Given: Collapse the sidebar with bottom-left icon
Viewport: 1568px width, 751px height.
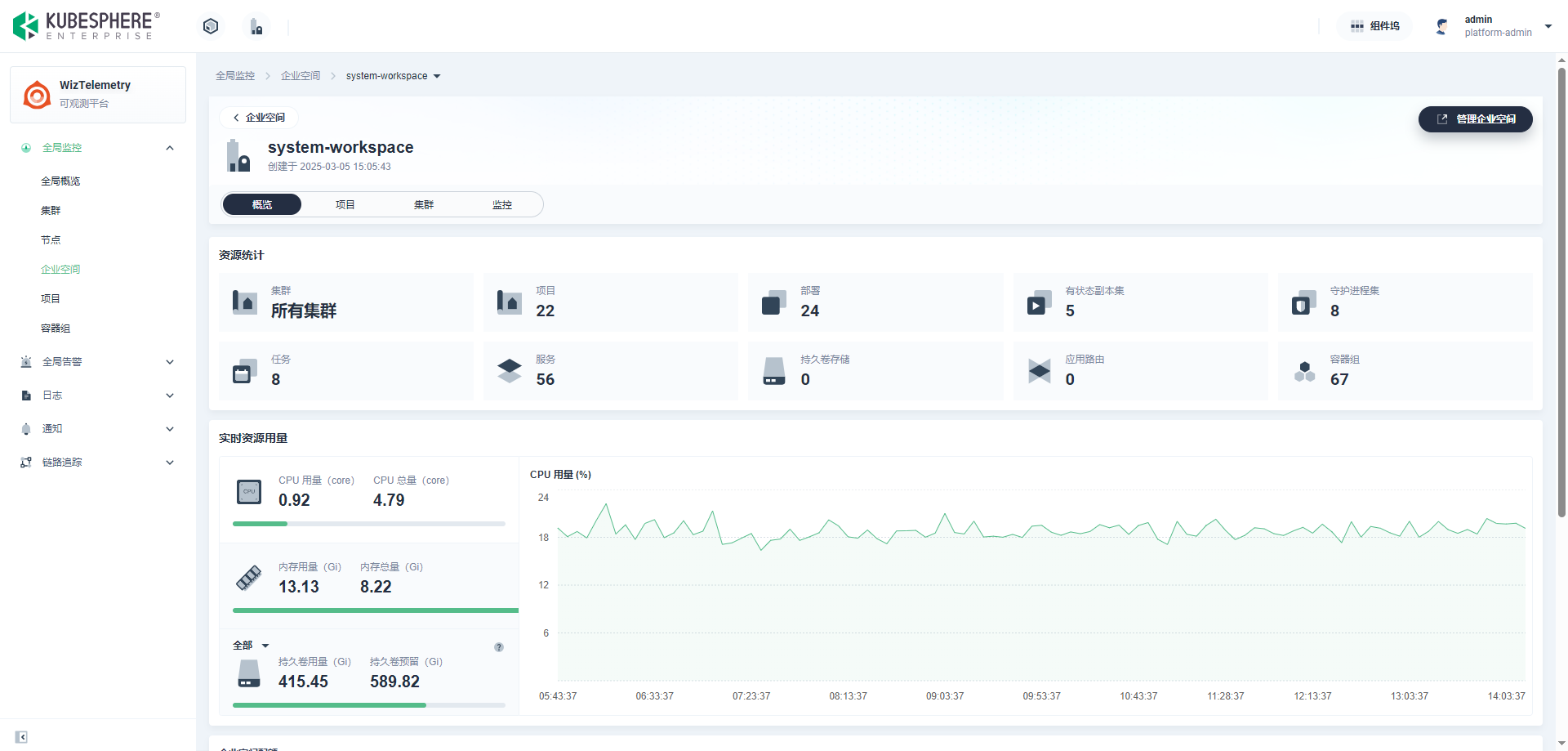Looking at the screenshot, I should (x=22, y=737).
